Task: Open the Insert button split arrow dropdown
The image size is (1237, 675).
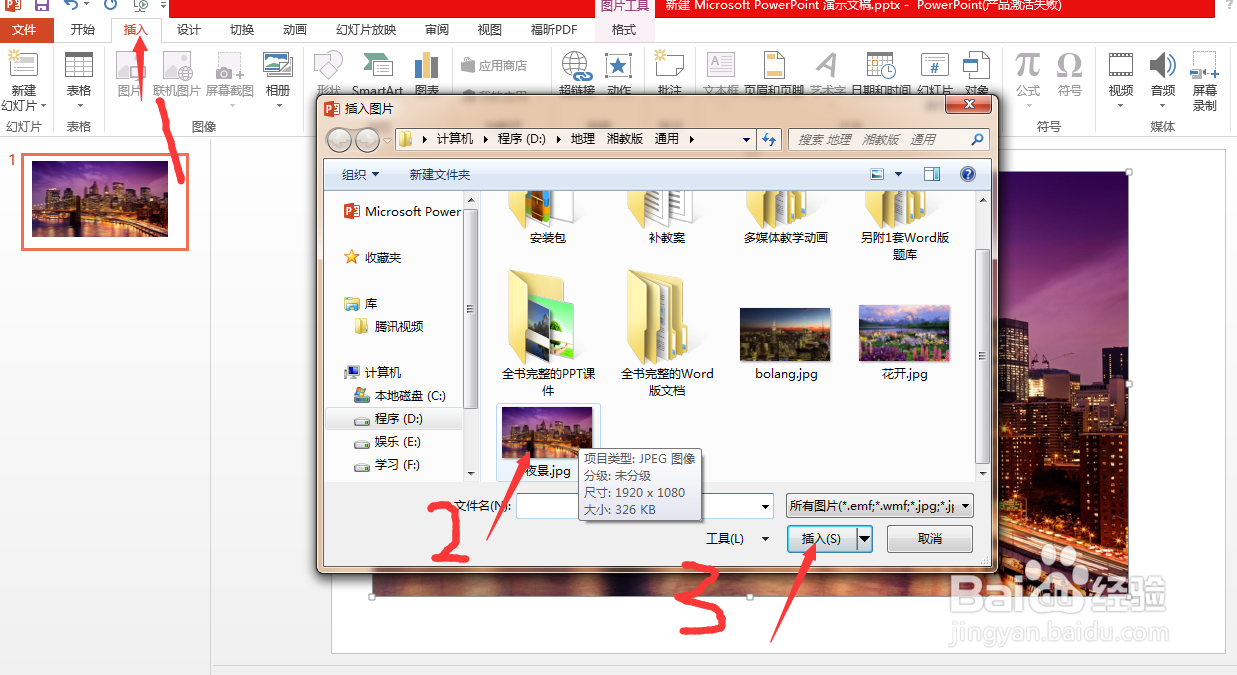Action: click(865, 538)
